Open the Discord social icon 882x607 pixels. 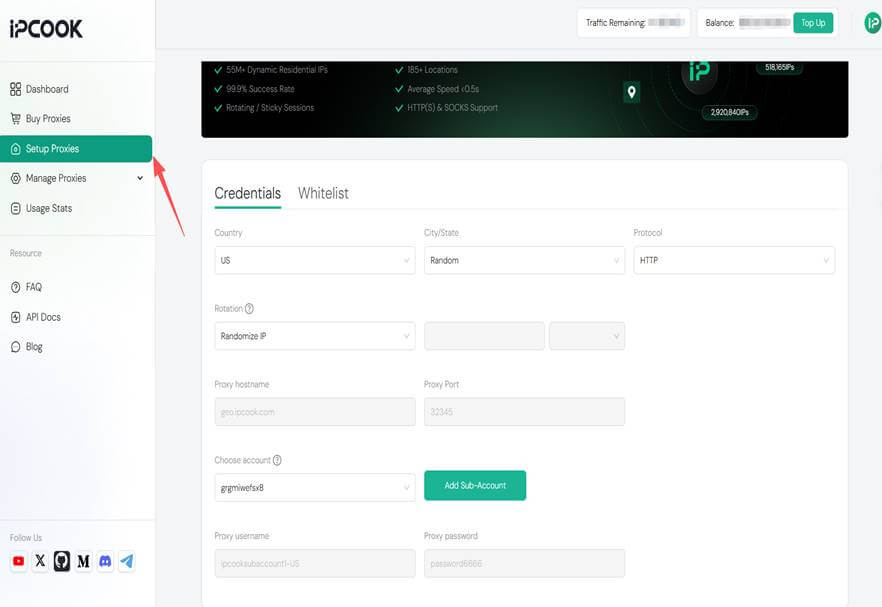click(x=105, y=562)
